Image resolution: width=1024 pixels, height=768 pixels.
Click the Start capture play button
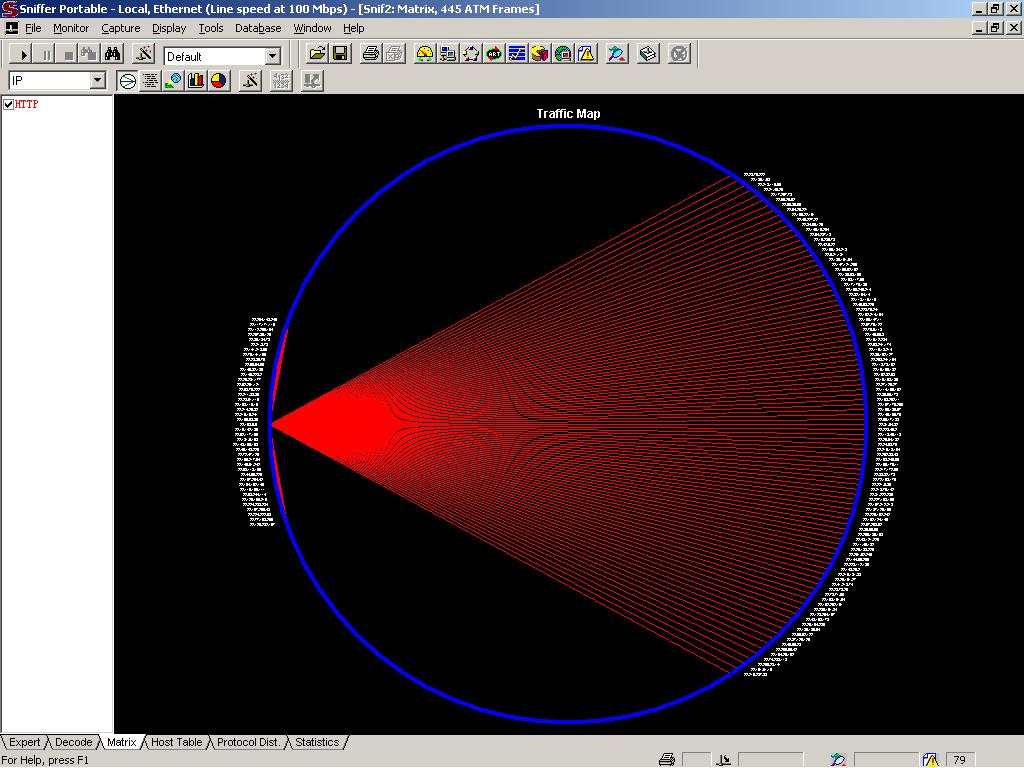[x=24, y=54]
